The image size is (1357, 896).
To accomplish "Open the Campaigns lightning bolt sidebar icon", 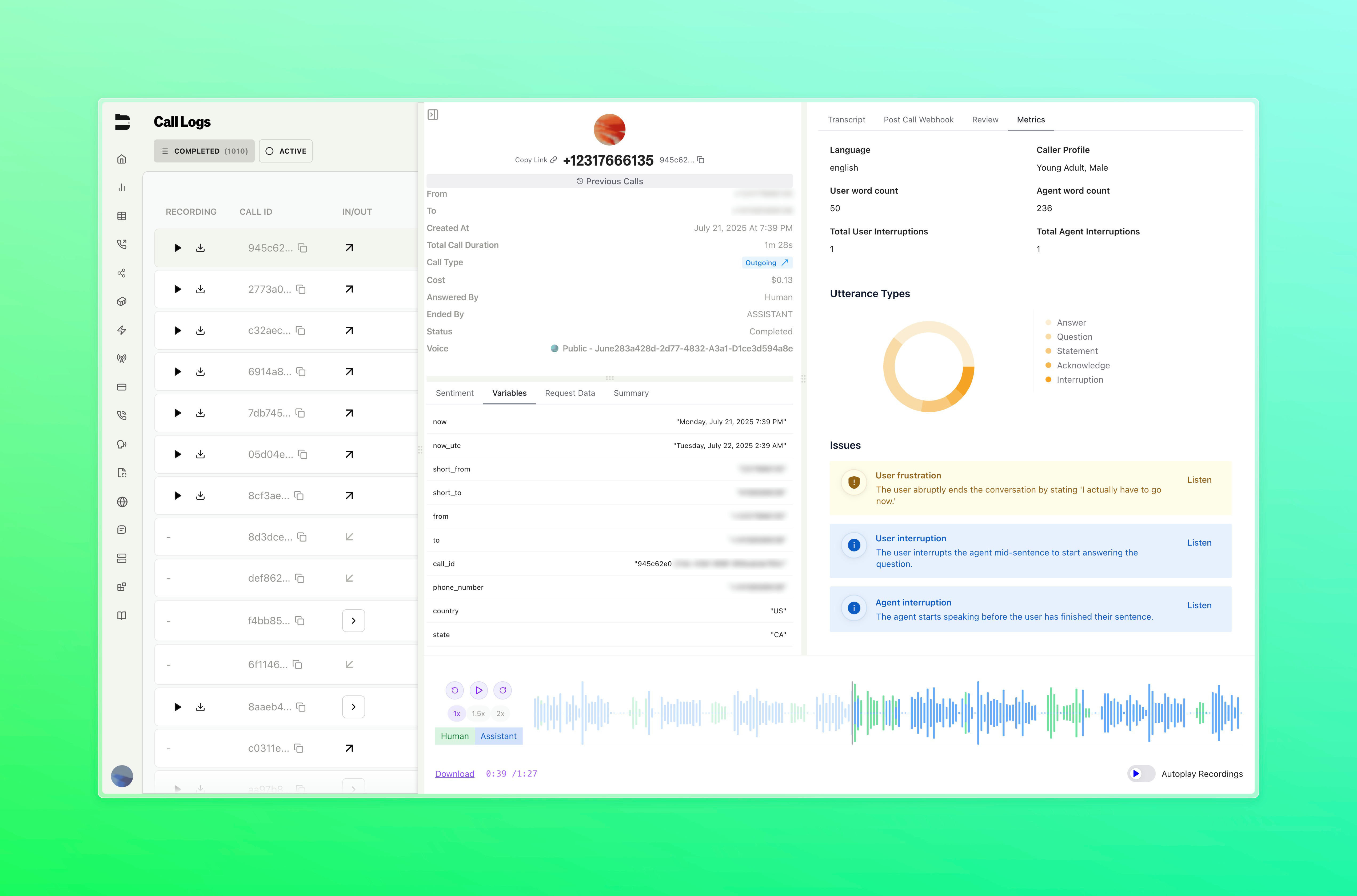I will pos(122,330).
